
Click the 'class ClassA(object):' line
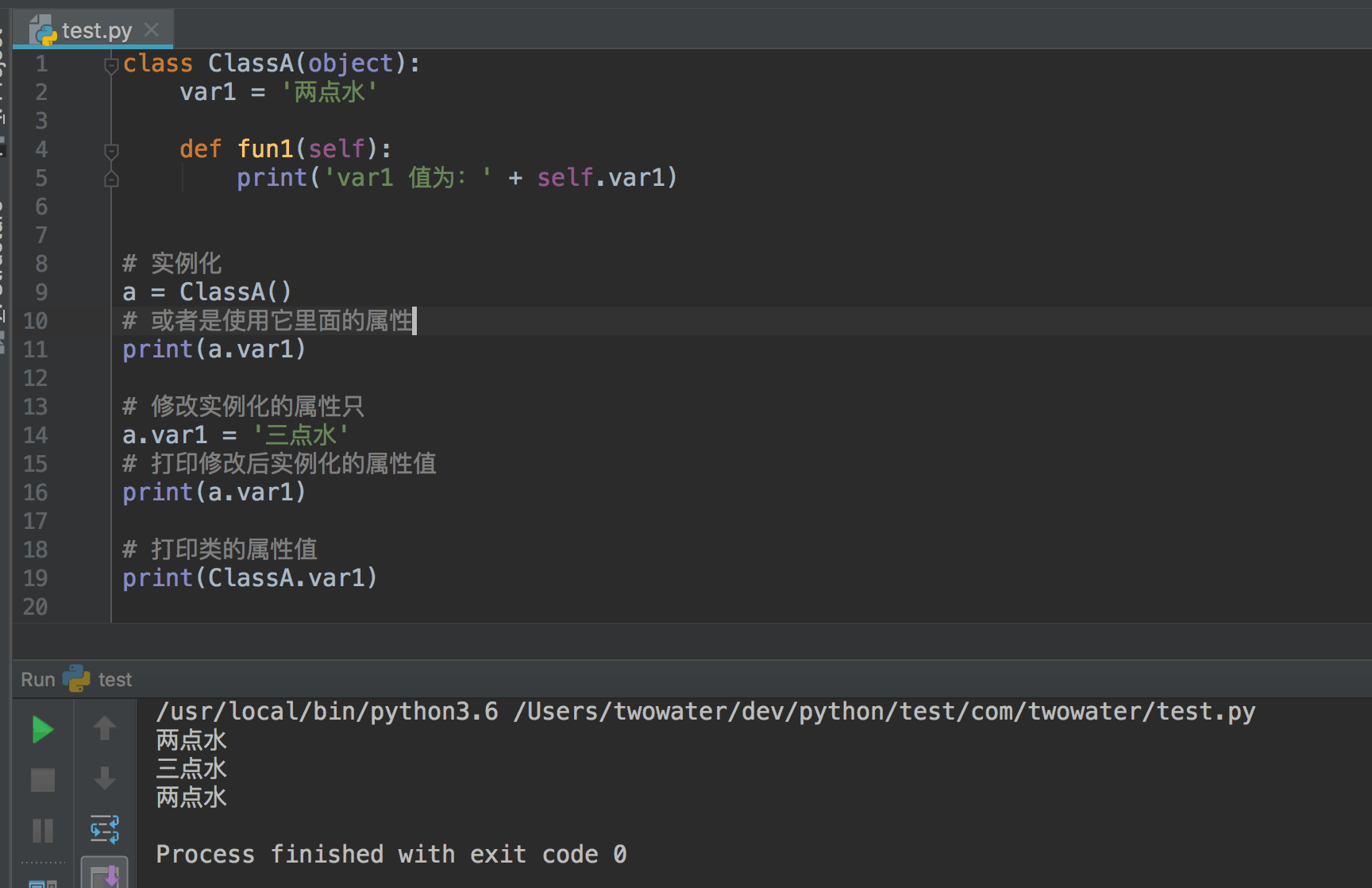272,64
